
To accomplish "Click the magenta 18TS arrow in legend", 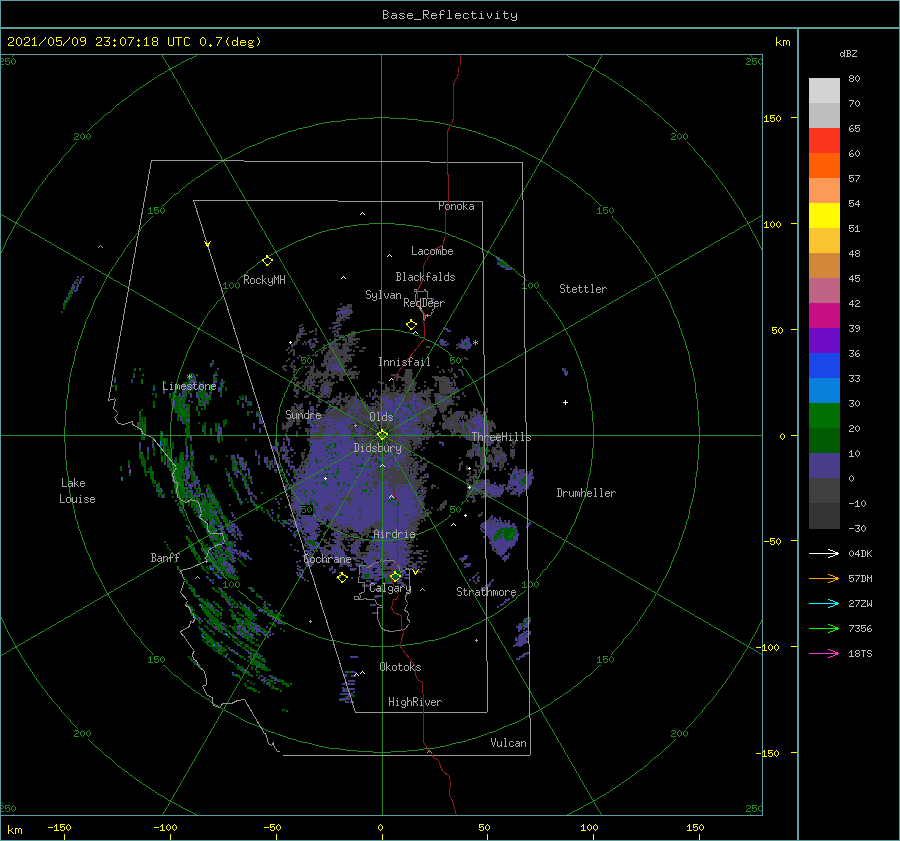I will coord(824,653).
